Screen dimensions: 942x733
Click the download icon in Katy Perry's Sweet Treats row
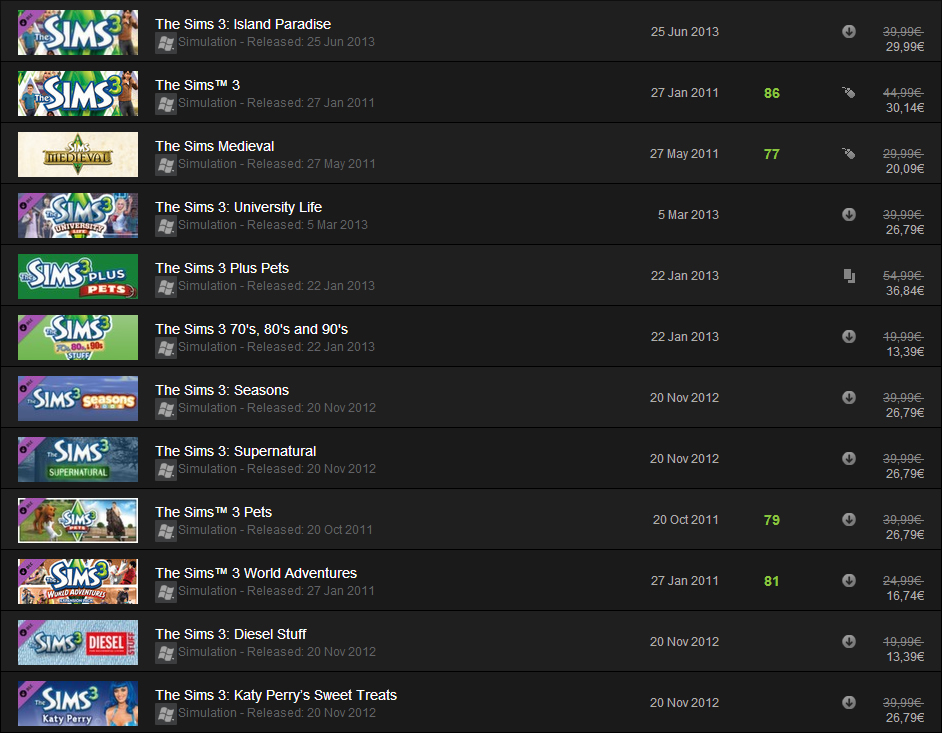coord(848,702)
